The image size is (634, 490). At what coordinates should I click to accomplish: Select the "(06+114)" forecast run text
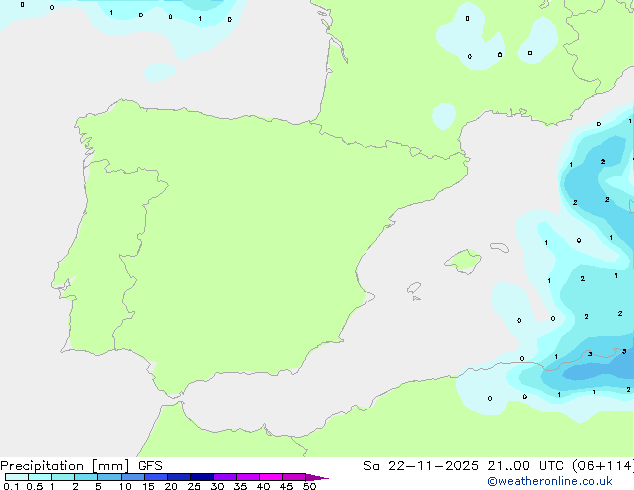[603, 466]
